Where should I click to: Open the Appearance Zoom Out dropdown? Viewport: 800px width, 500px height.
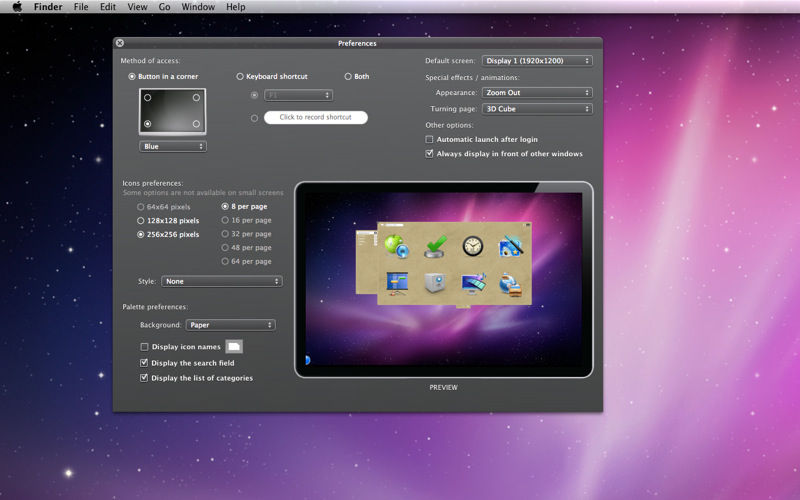tap(537, 93)
